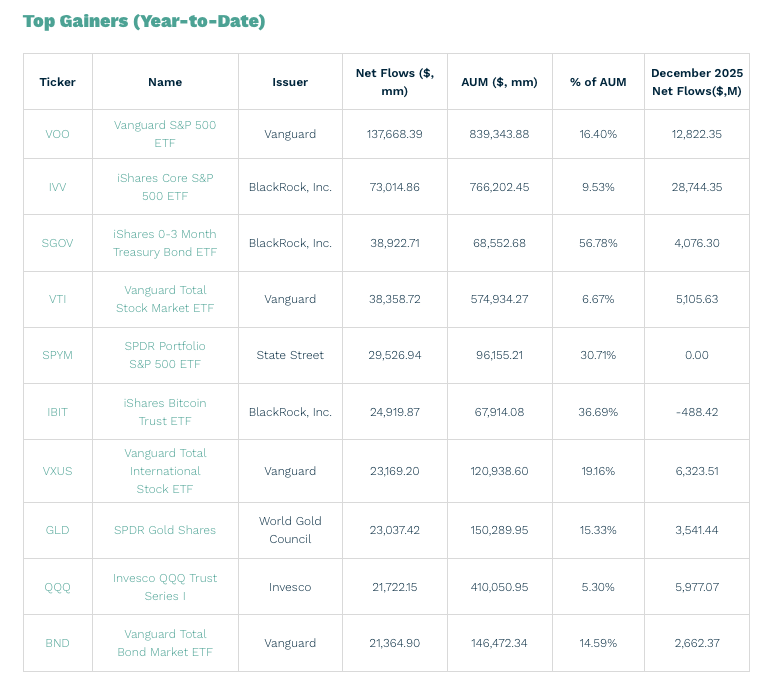Select the VTI ticker link
This screenshot has width=778, height=698.
point(58,299)
